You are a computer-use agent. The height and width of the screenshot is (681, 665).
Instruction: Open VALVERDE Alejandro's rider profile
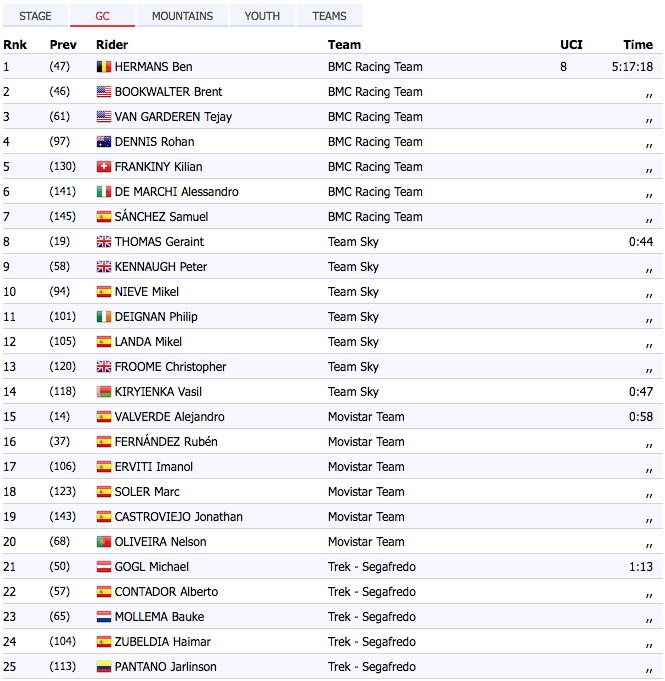pos(169,417)
